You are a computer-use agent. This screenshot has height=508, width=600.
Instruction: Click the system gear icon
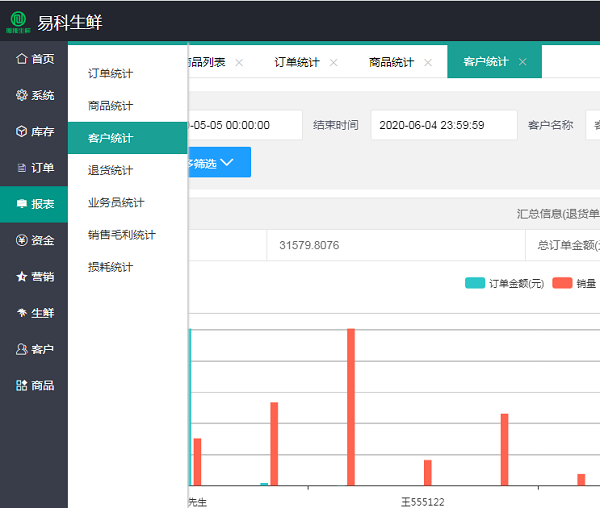coord(21,95)
